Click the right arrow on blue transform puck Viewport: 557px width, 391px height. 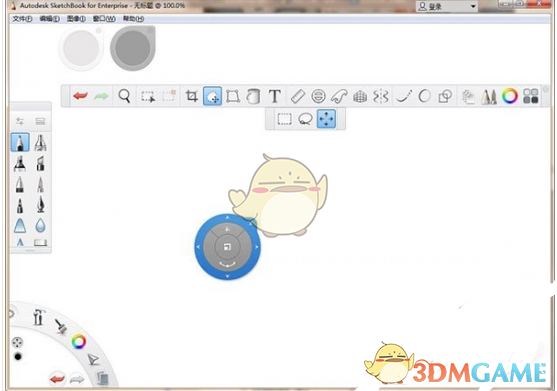(x=257, y=246)
